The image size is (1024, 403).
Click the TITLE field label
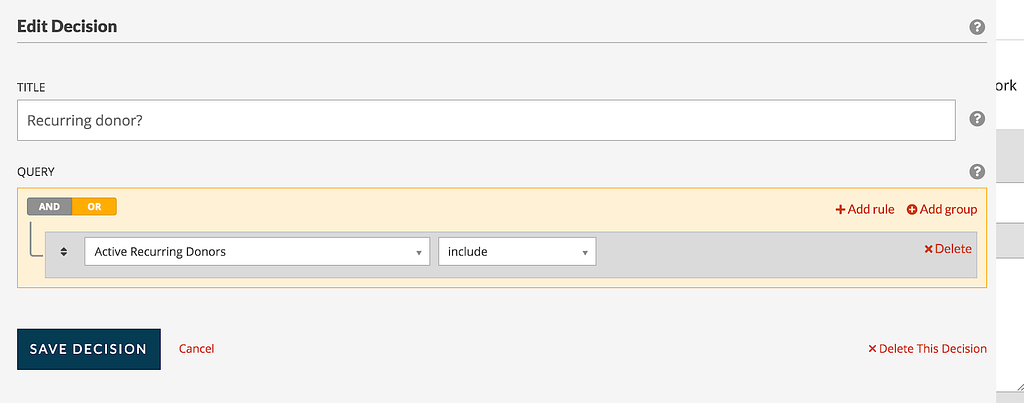pyautogui.click(x=32, y=88)
